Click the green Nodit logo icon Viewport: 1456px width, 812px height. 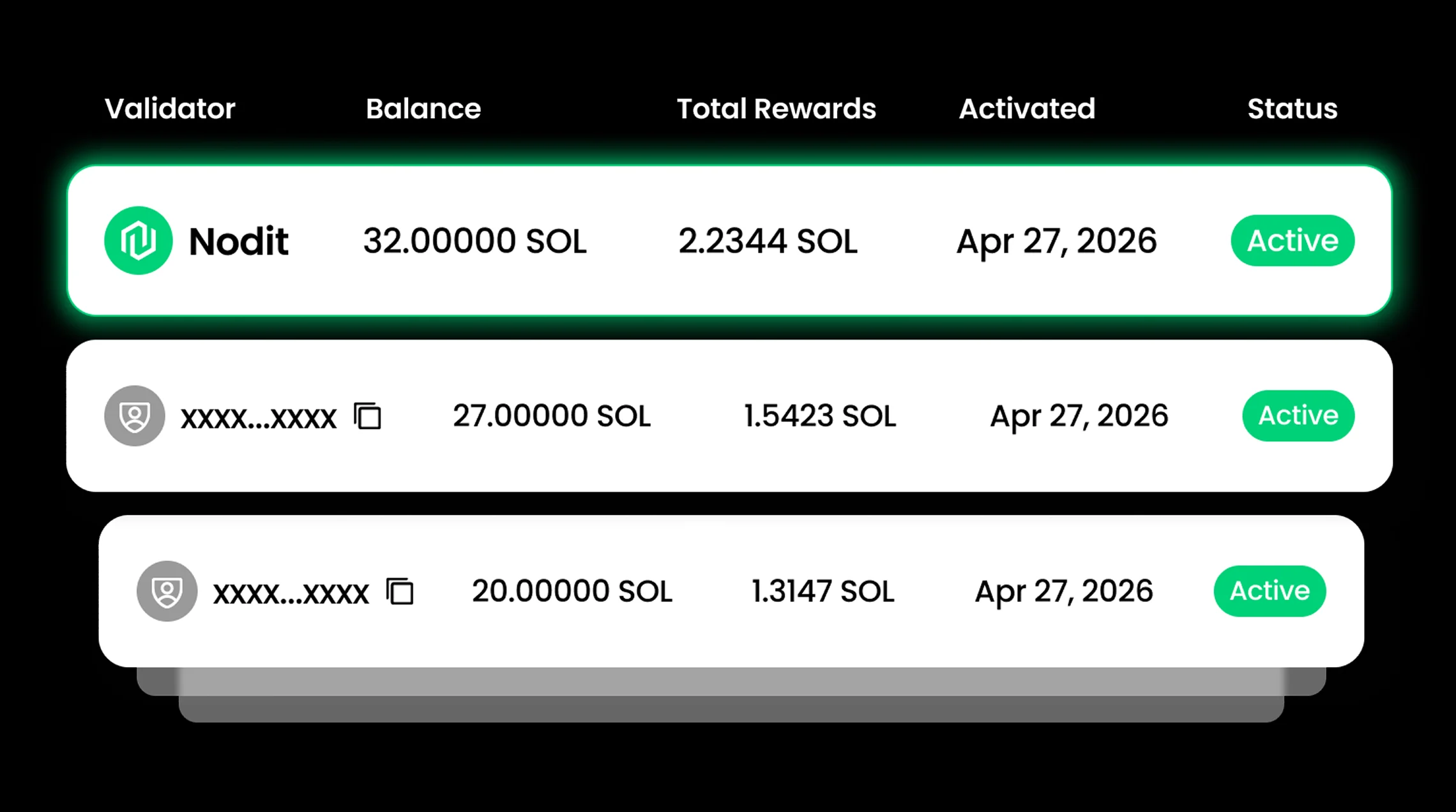pyautogui.click(x=138, y=241)
